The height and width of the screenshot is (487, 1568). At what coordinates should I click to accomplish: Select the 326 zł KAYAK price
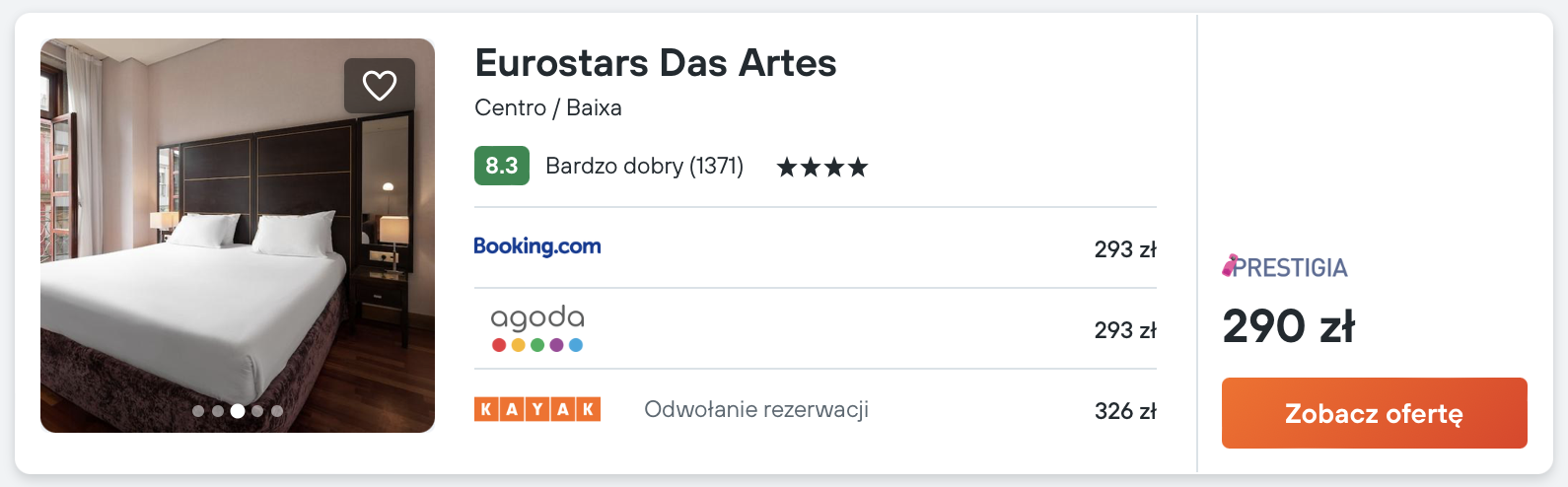pyautogui.click(x=1125, y=411)
